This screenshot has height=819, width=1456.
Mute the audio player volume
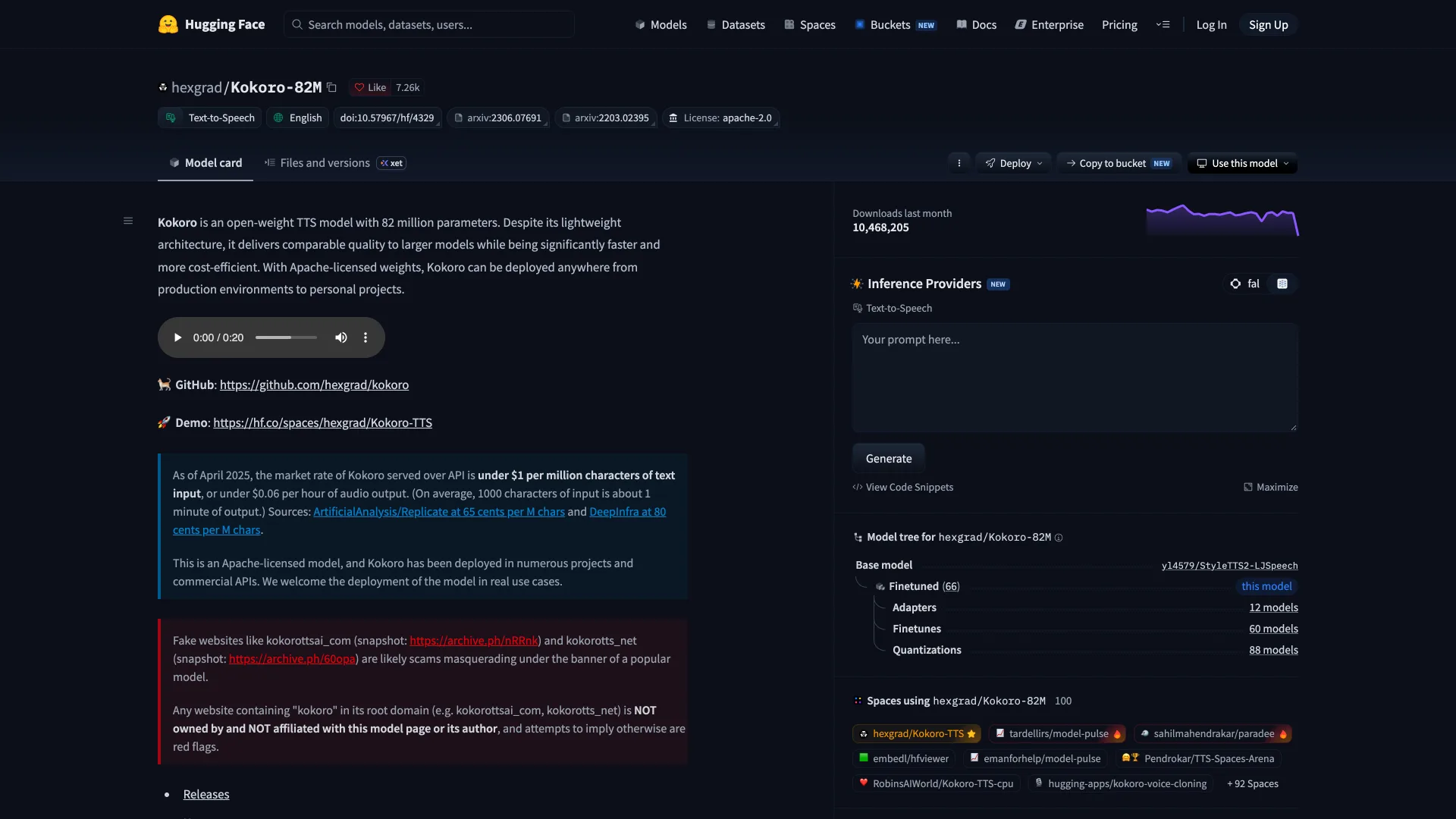tap(341, 337)
